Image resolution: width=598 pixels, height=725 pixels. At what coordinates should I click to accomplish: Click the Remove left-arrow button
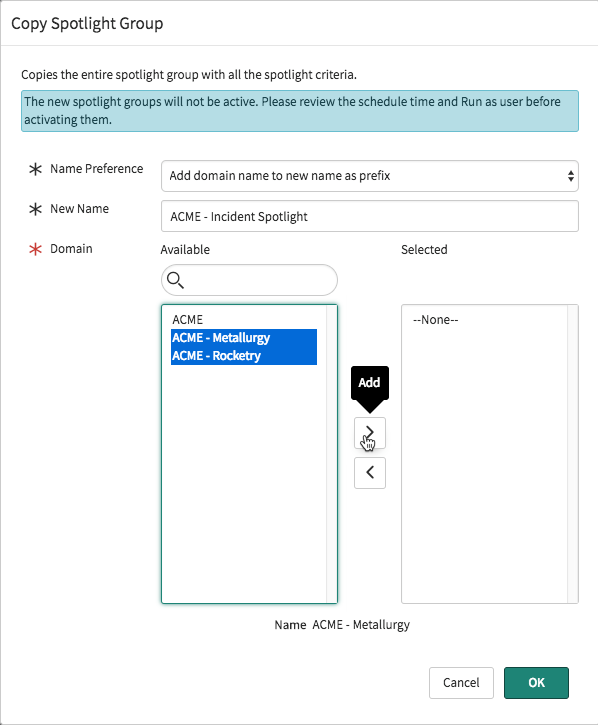coord(370,473)
